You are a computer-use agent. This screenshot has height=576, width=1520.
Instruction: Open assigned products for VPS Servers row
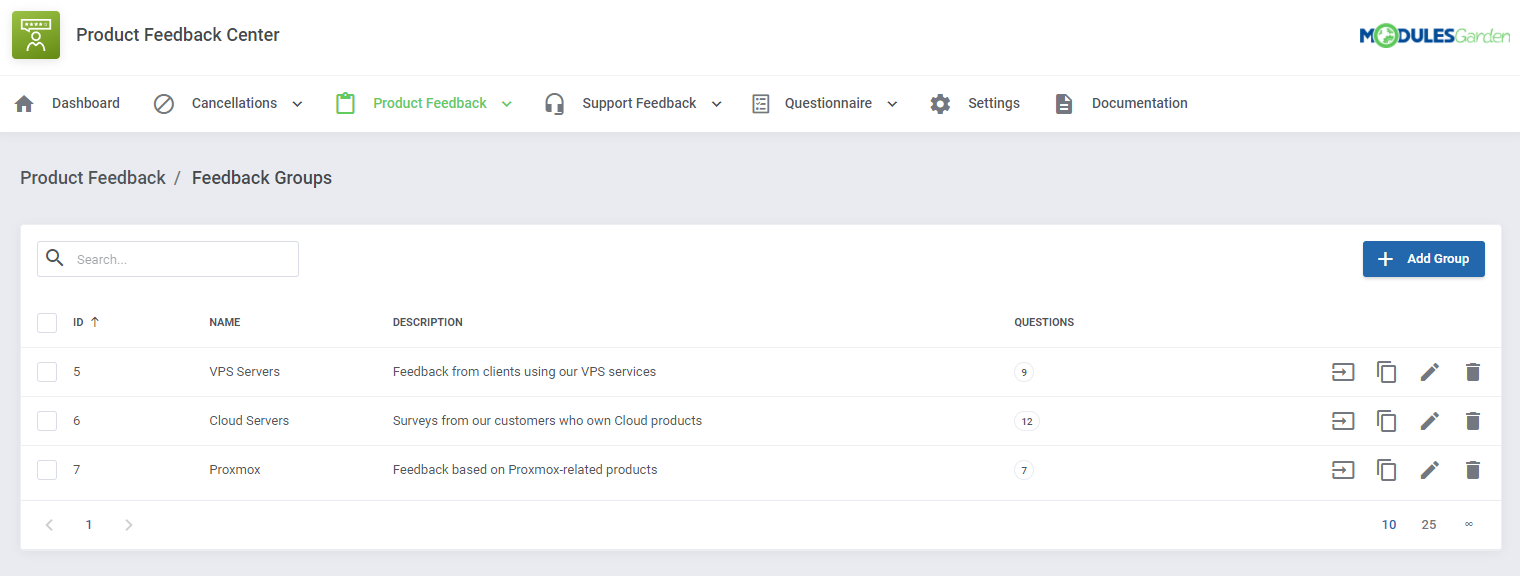pos(1343,372)
